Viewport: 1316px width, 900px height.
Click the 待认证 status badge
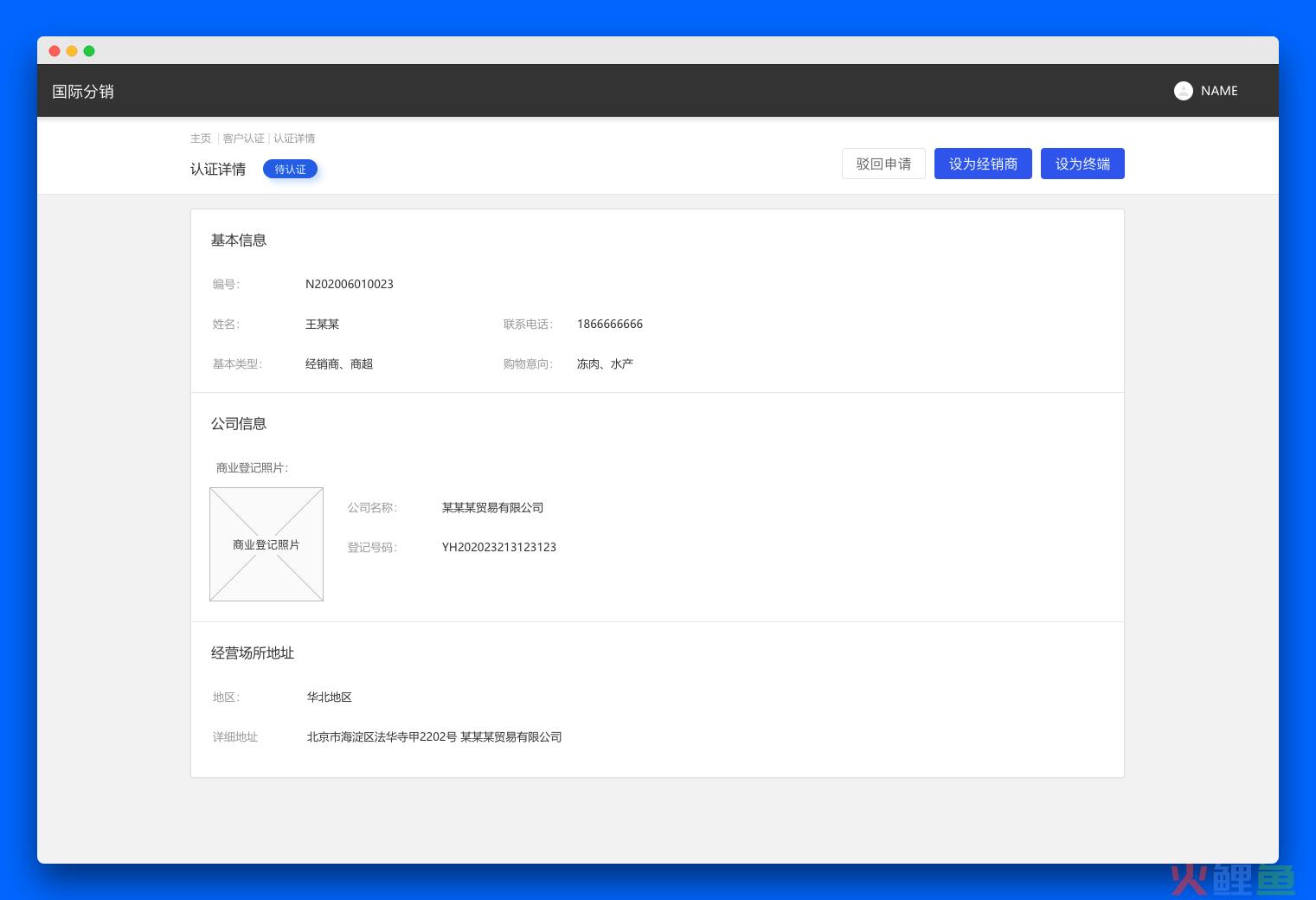pos(291,170)
